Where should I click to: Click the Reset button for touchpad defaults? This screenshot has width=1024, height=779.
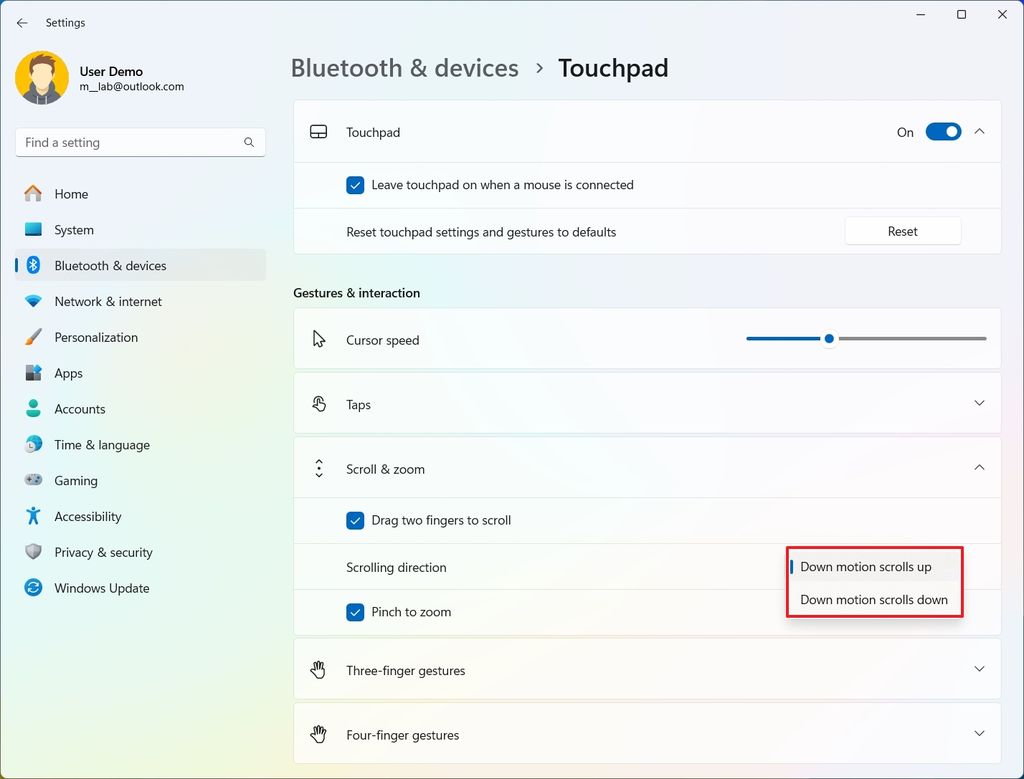coord(901,230)
